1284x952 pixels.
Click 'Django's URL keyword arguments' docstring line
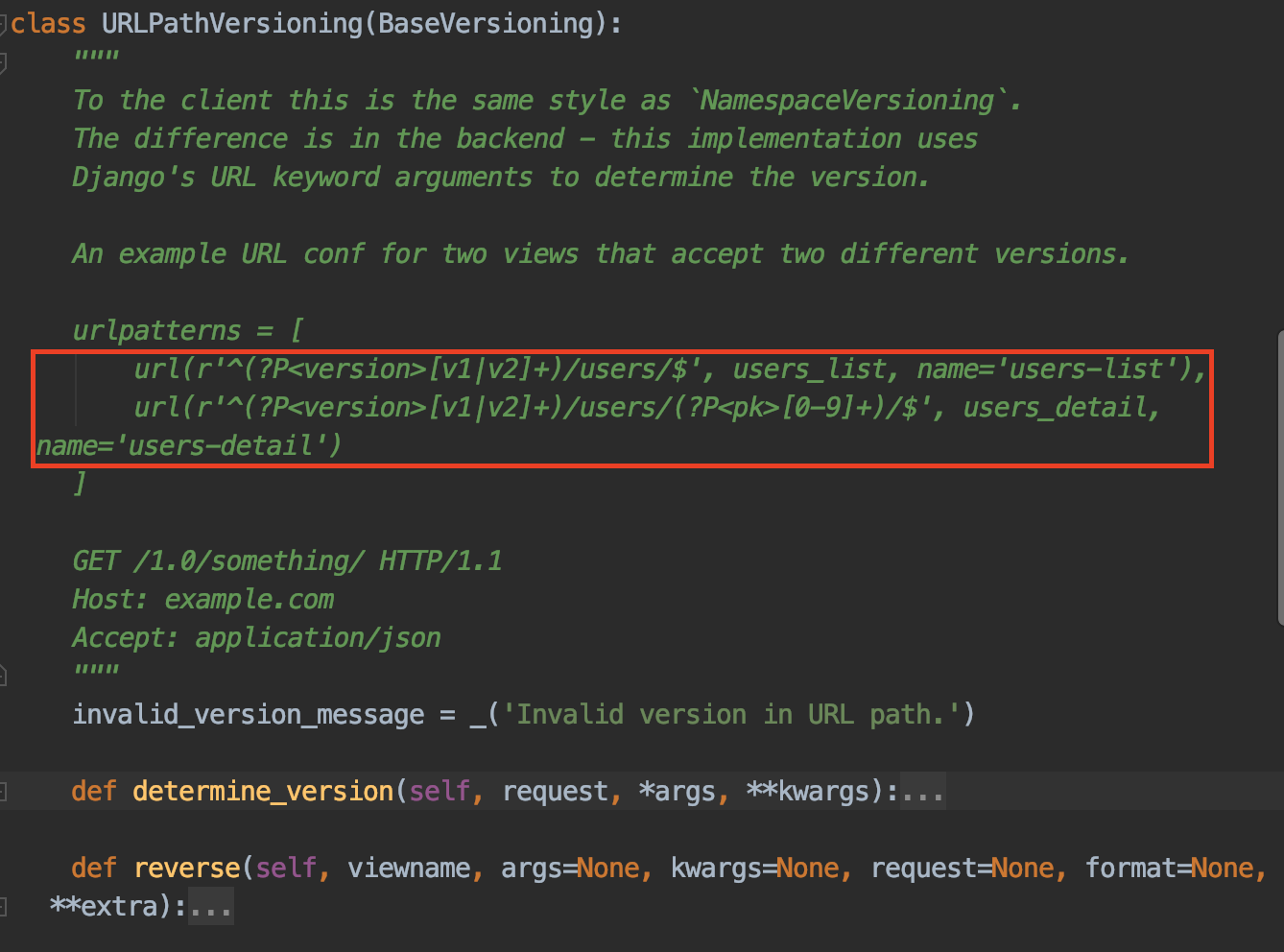(501, 178)
